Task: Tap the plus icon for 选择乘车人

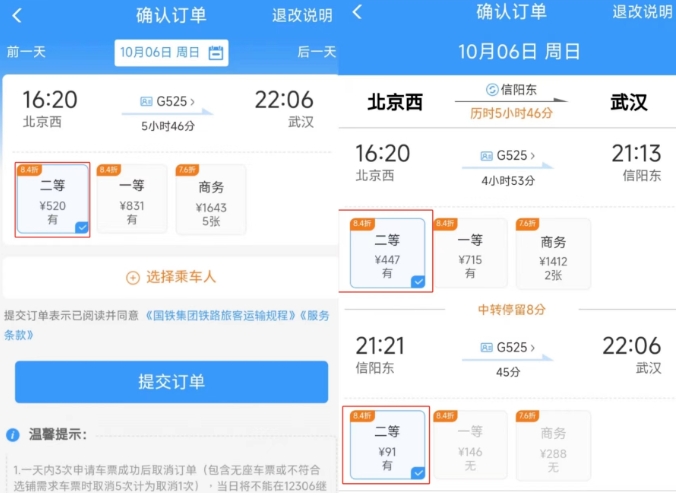Action: click(133, 278)
